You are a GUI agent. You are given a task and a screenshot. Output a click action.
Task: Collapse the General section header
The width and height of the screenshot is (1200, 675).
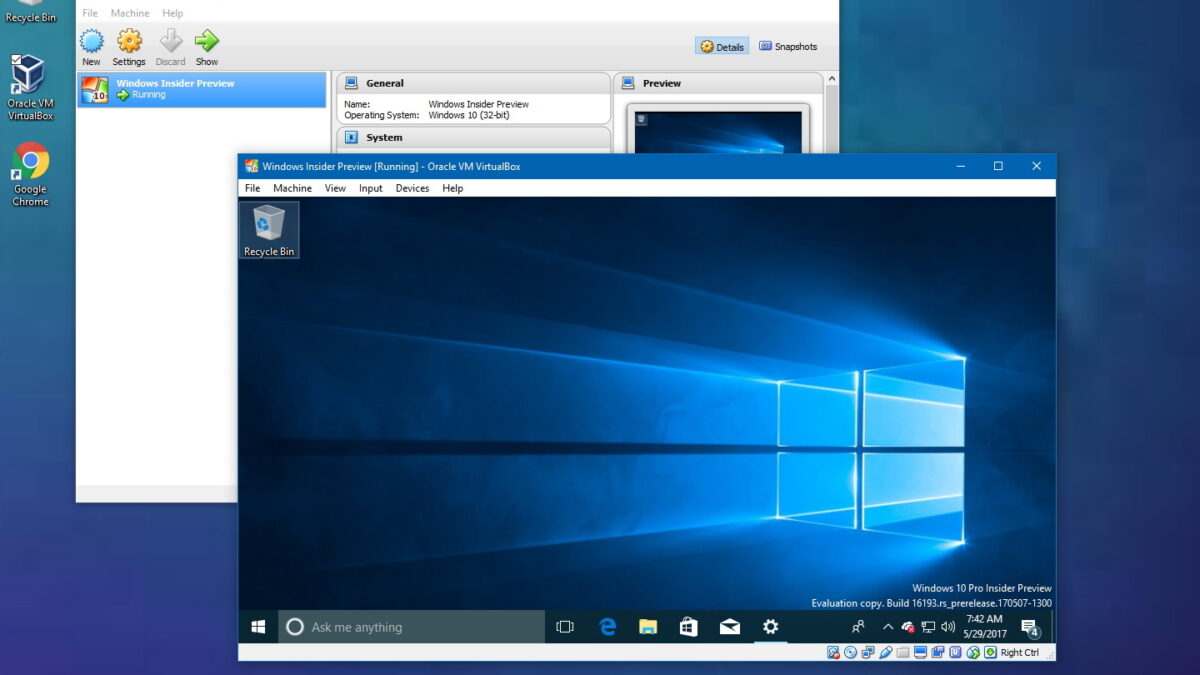[x=385, y=84]
